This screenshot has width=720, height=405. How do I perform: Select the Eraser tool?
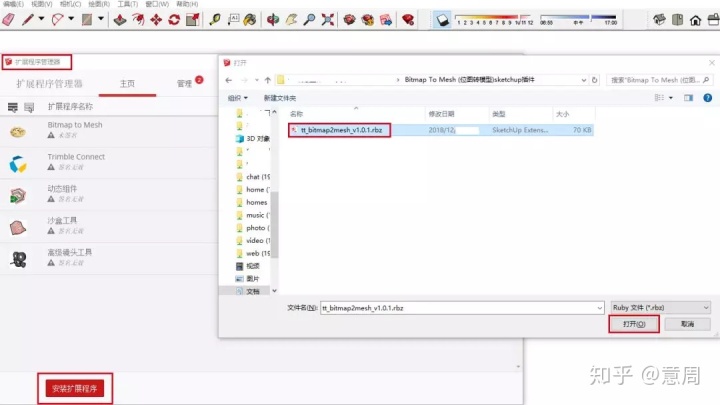click(9, 19)
